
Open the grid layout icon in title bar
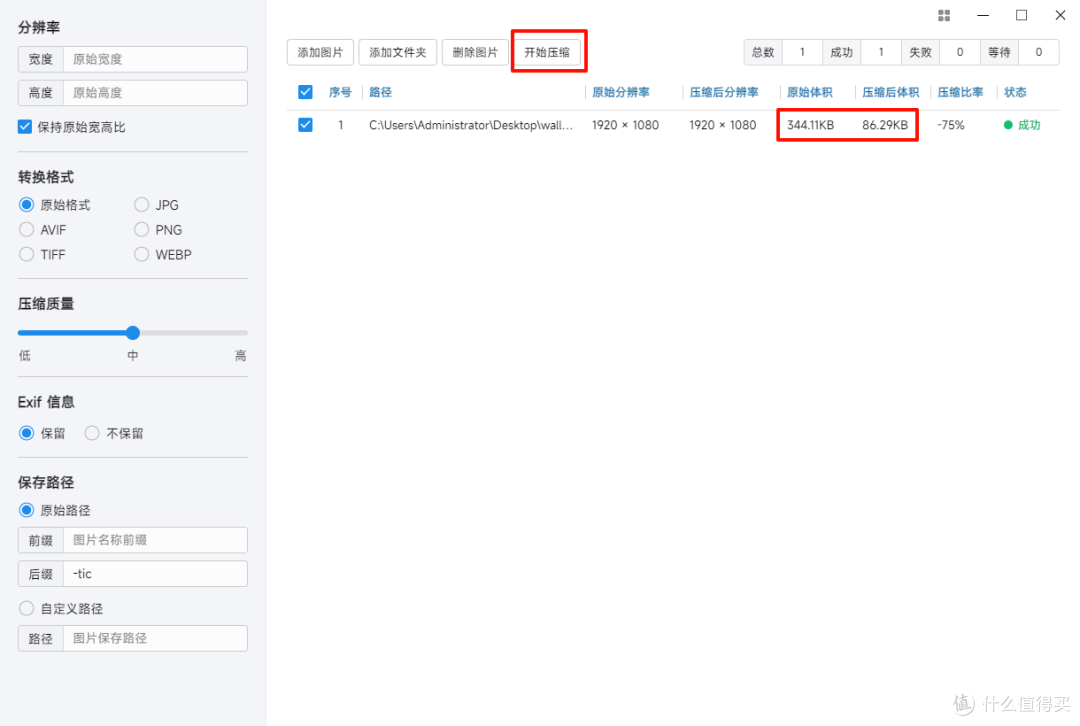[x=944, y=15]
